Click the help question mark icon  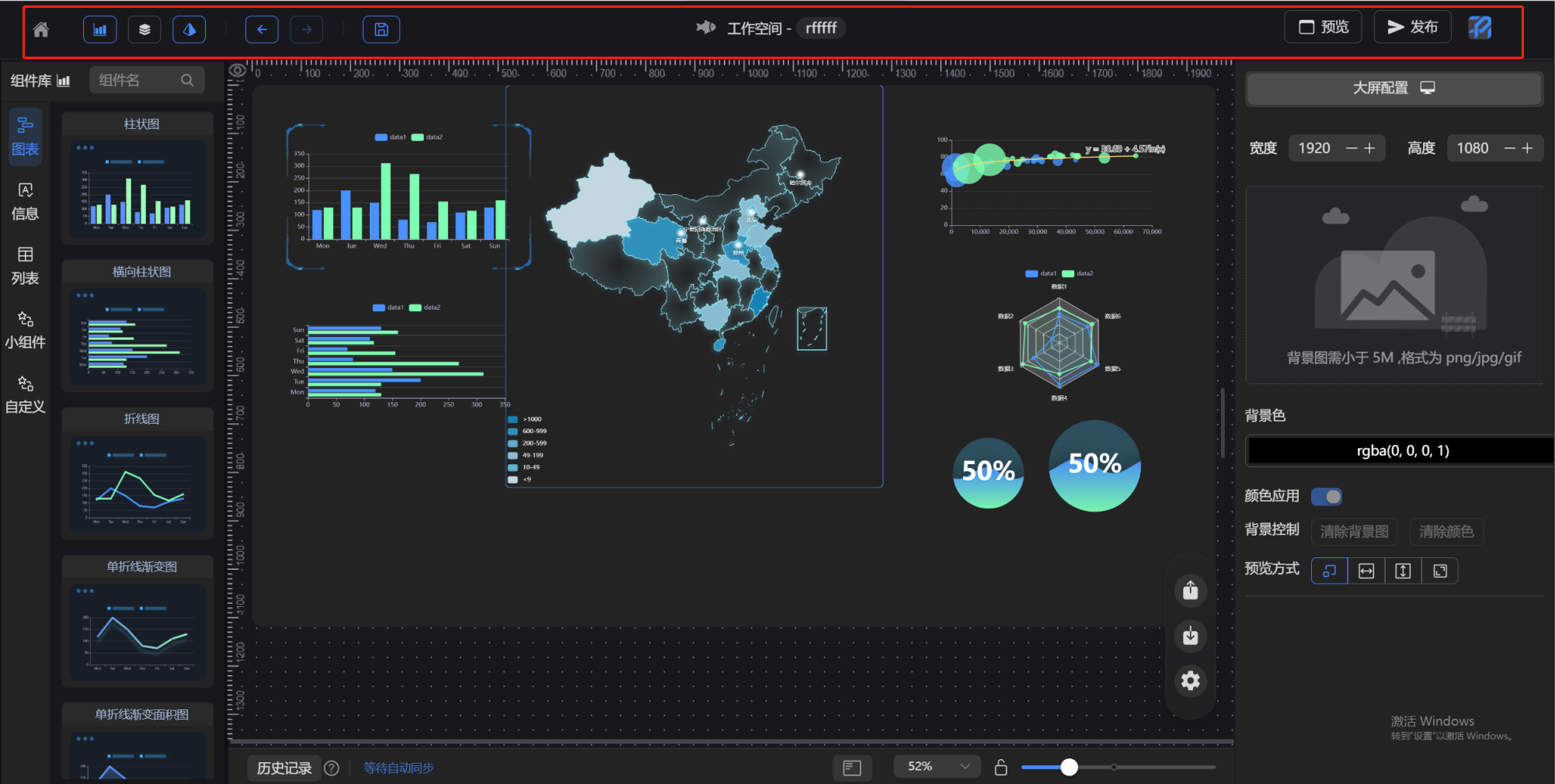coord(332,768)
